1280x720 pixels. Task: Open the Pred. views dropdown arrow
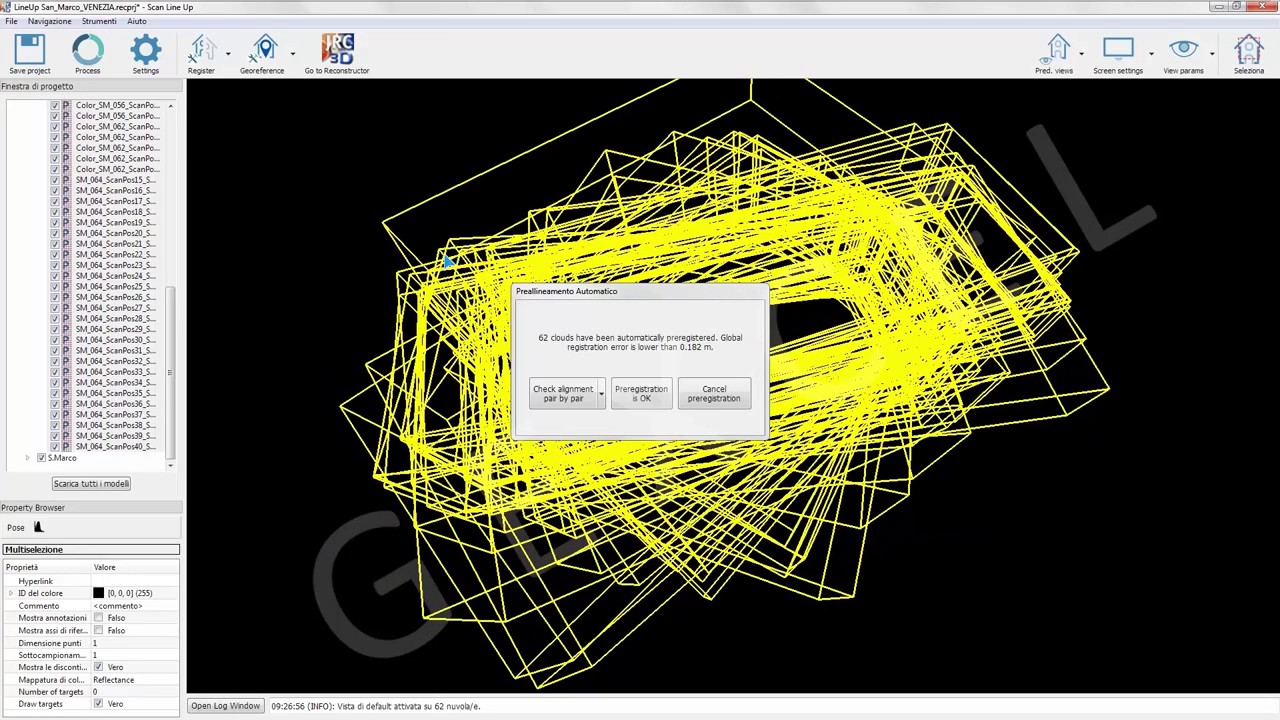coord(1081,53)
